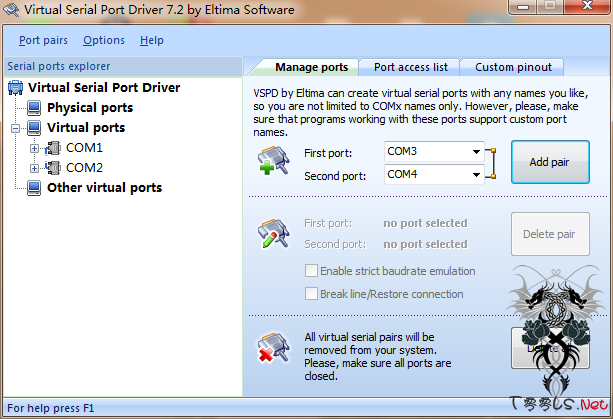Click the COM1 serial connector icon
This screenshot has height=419, width=613.
pos(53,148)
